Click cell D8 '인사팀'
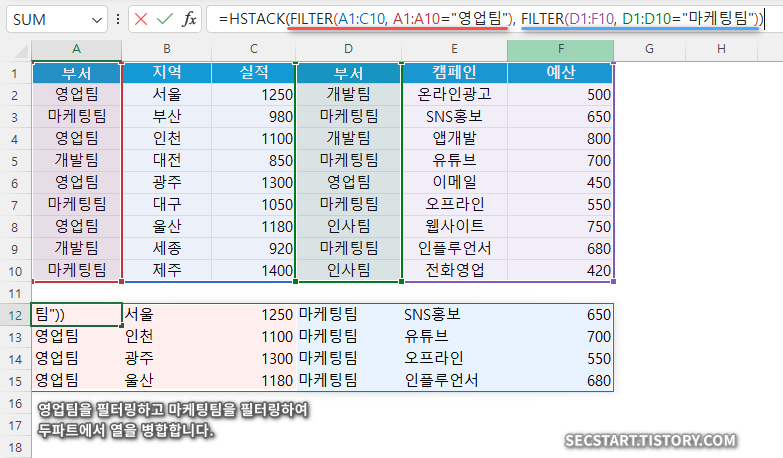The image size is (783, 458). pos(349,226)
